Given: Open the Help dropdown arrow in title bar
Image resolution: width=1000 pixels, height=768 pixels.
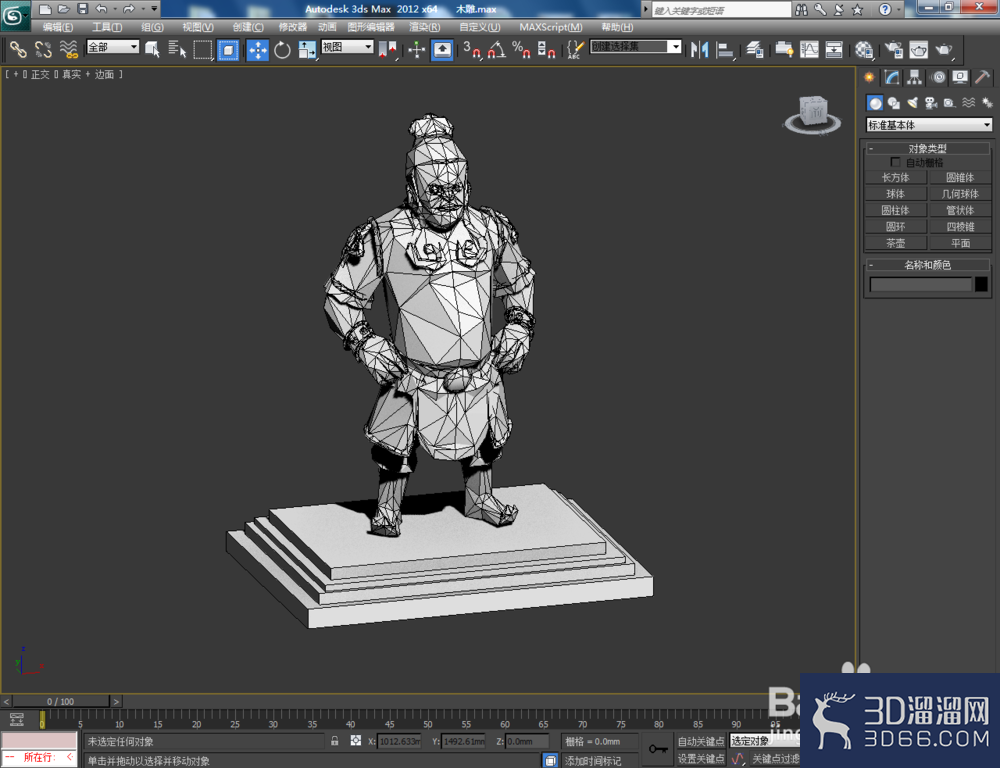Looking at the screenshot, I should coord(899,10).
